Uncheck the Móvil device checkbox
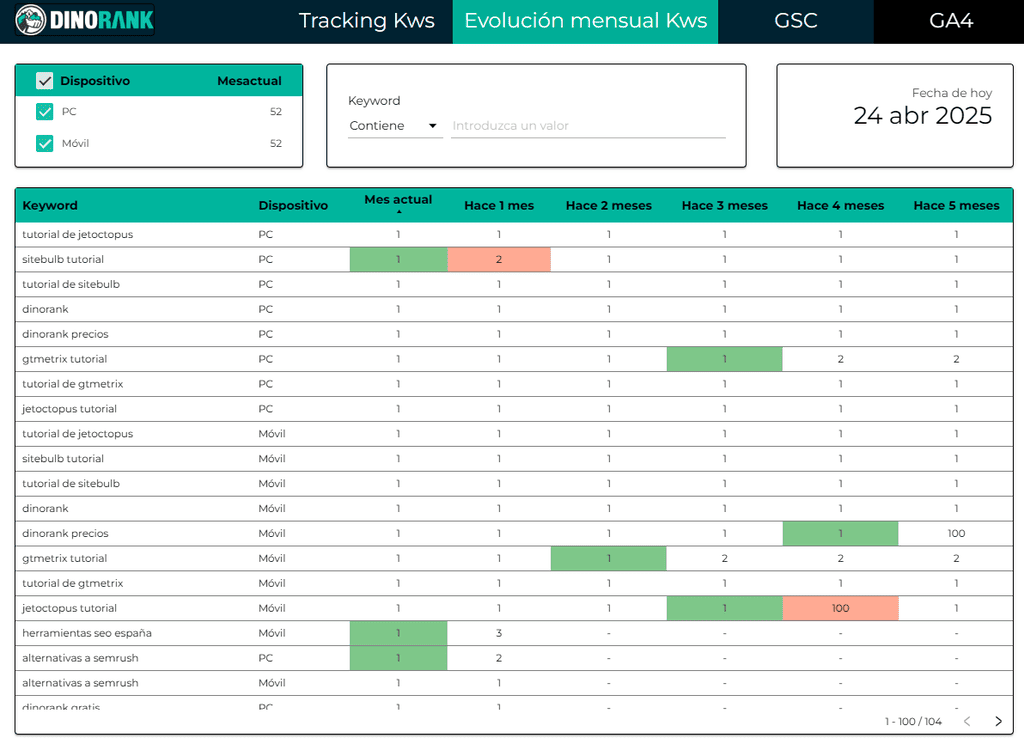Screen dimensions: 1024x738 (44, 143)
